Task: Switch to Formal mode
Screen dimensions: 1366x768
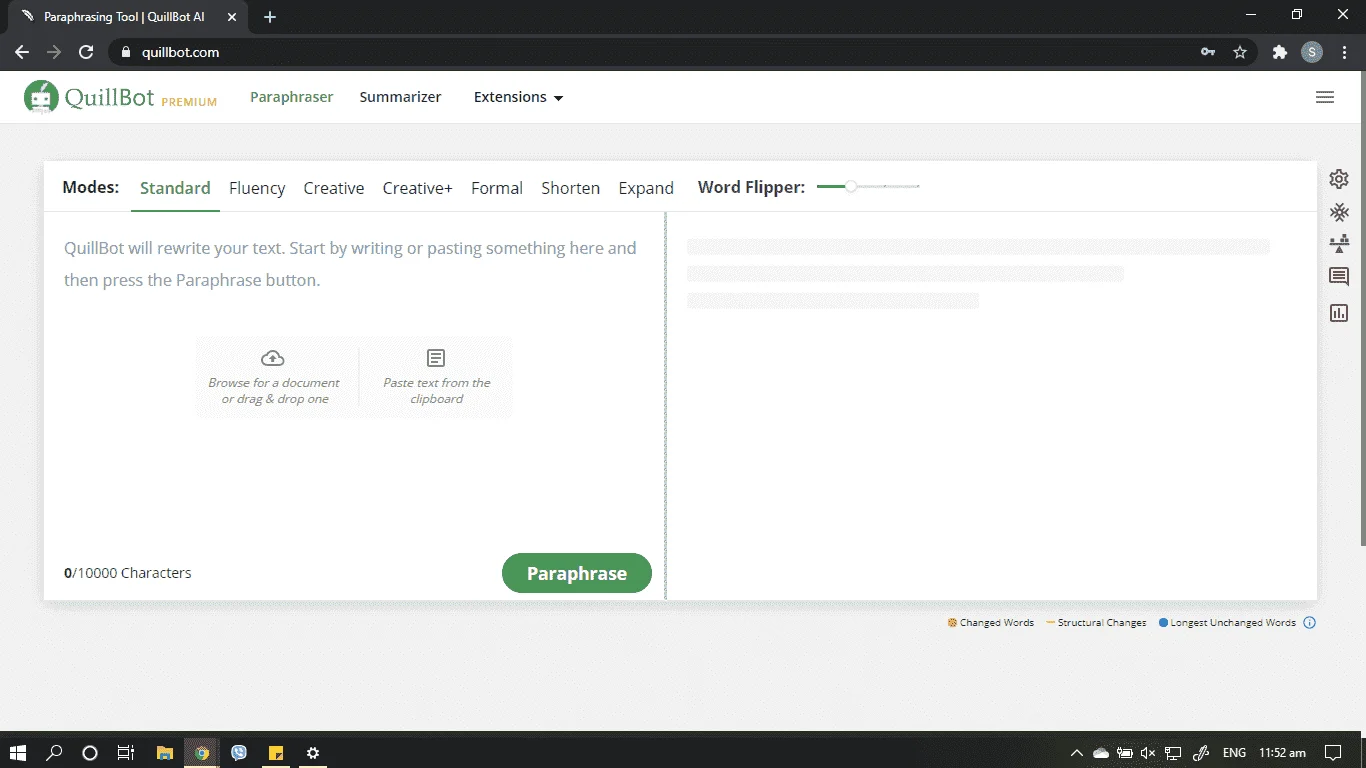Action: 497,188
